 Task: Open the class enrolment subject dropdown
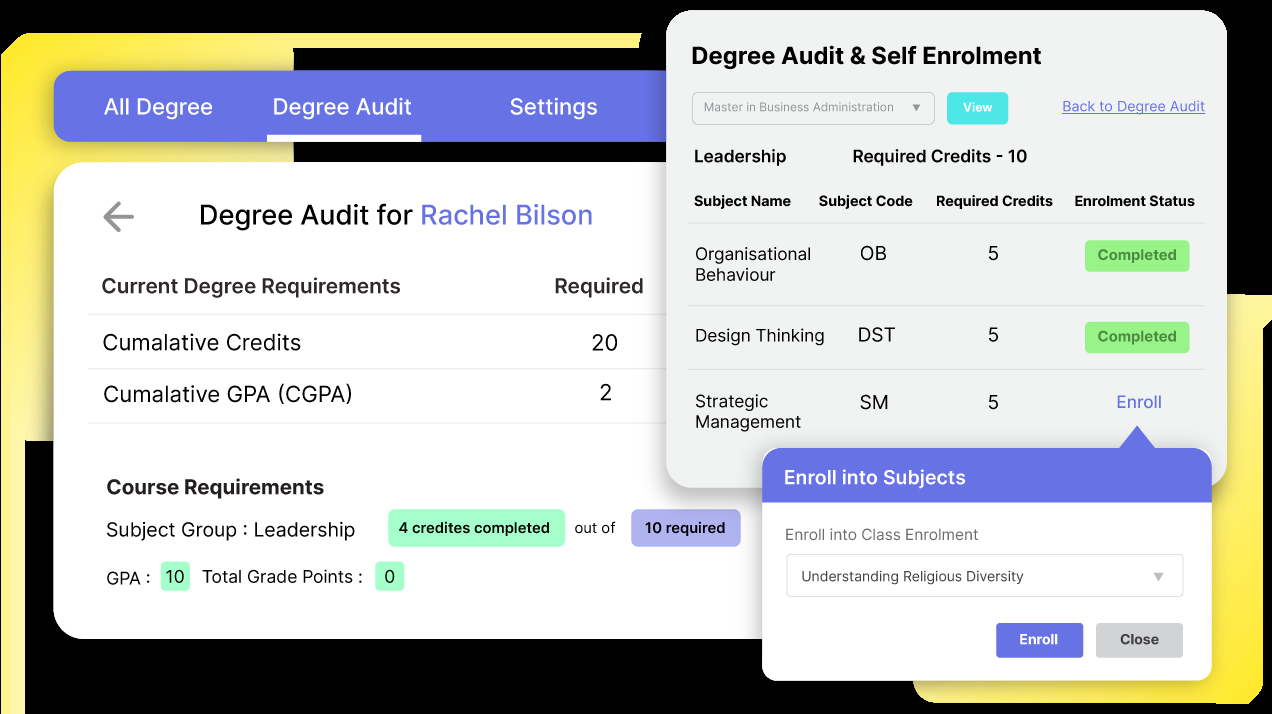pos(984,575)
